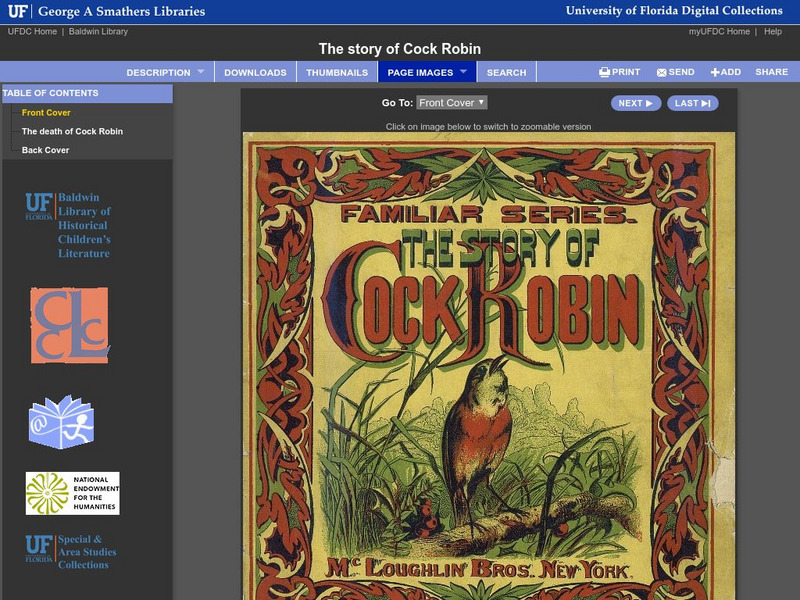Open the Baldwin Library of Historical Children's Literature logo
The height and width of the screenshot is (600, 800).
[x=68, y=225]
